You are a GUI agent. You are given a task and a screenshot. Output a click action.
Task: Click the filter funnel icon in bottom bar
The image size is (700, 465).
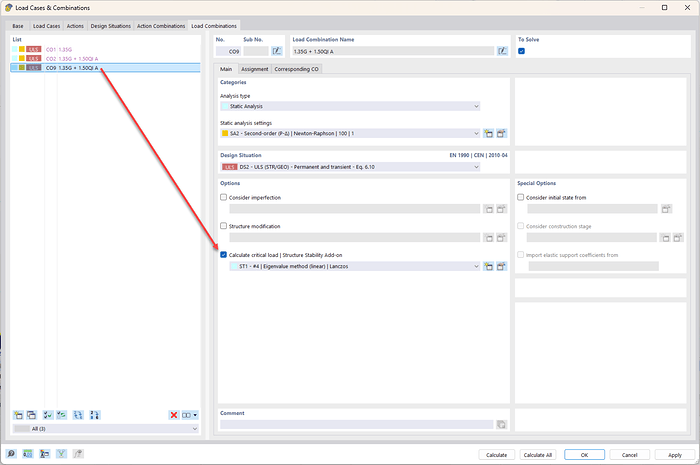[x=61, y=454]
